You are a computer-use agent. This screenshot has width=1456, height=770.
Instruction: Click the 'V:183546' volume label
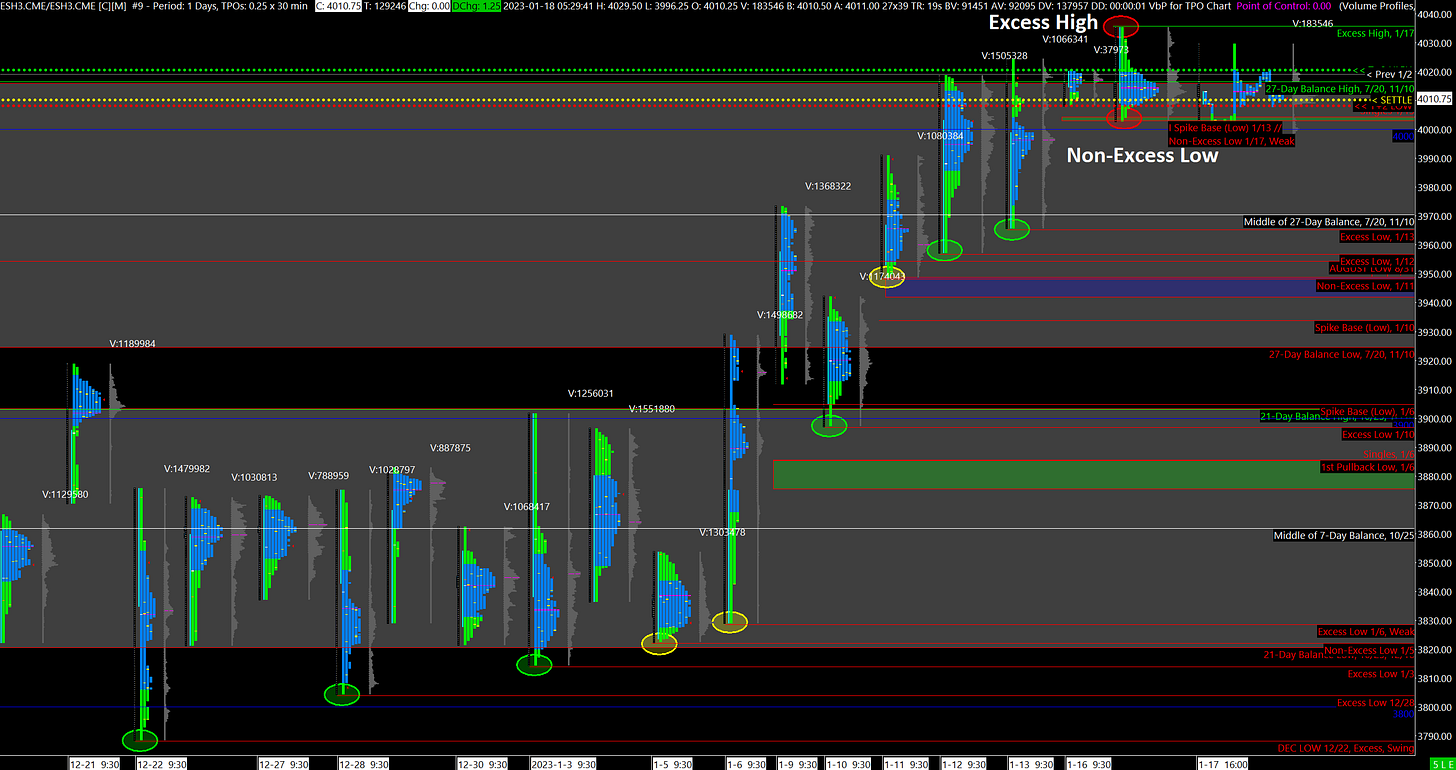coord(1313,22)
